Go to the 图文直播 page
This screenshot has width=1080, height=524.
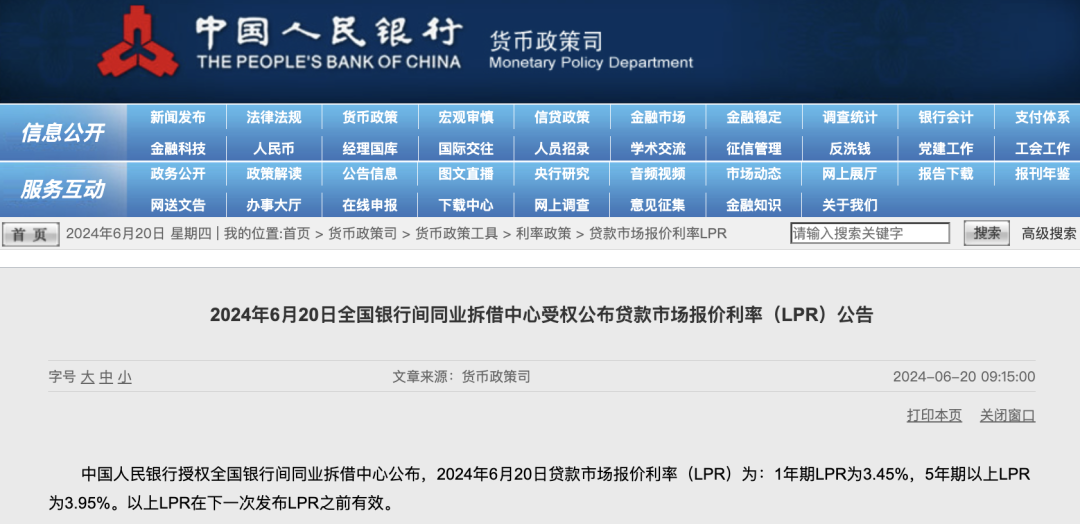click(466, 174)
